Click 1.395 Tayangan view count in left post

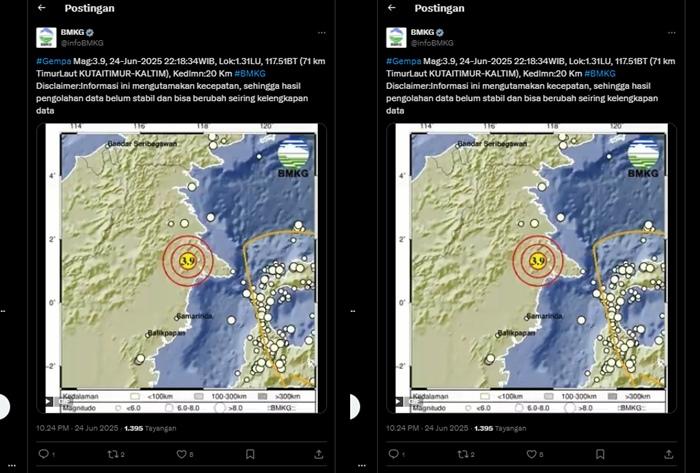[150, 428]
